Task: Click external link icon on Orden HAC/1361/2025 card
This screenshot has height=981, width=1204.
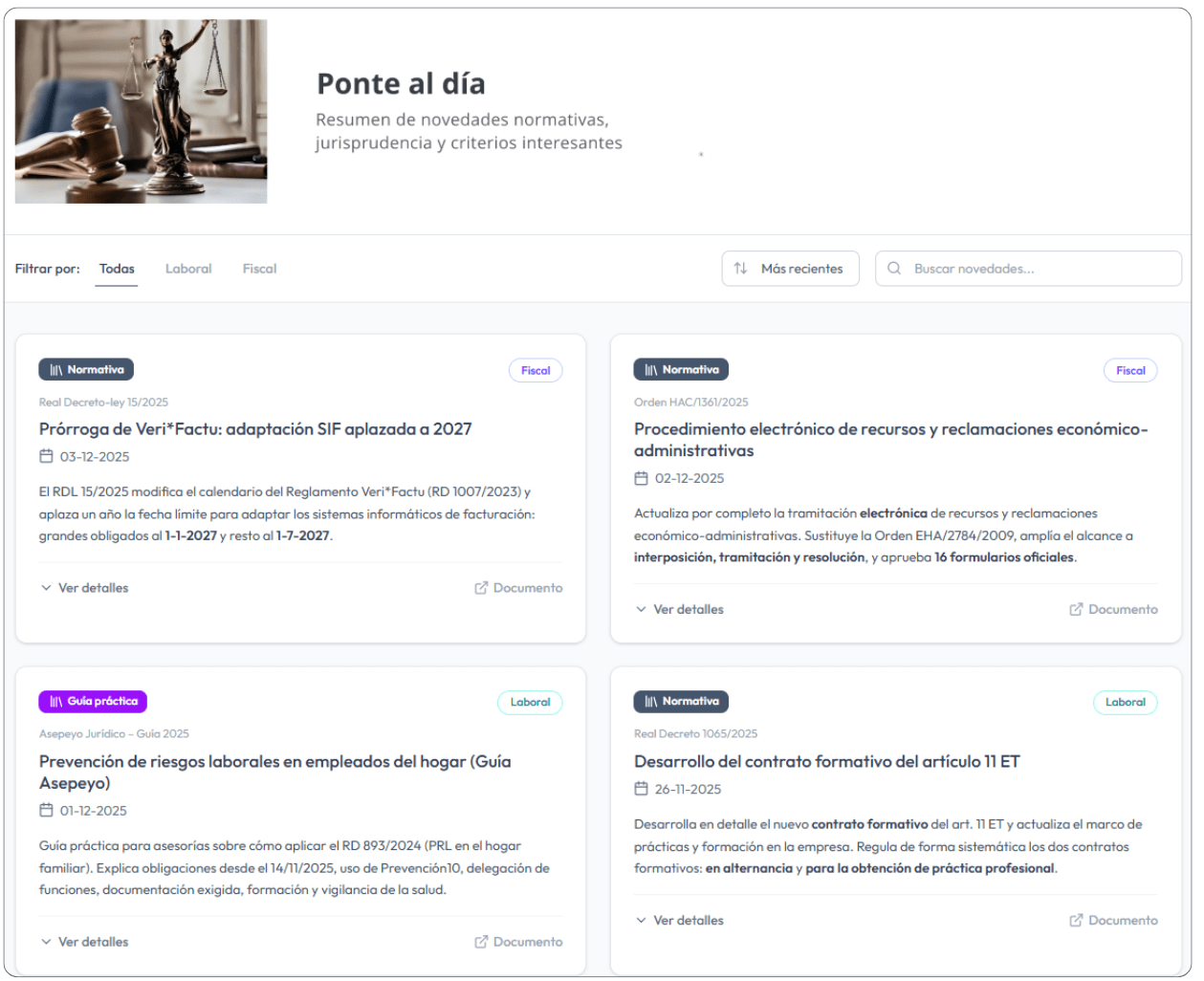Action: click(x=1076, y=609)
